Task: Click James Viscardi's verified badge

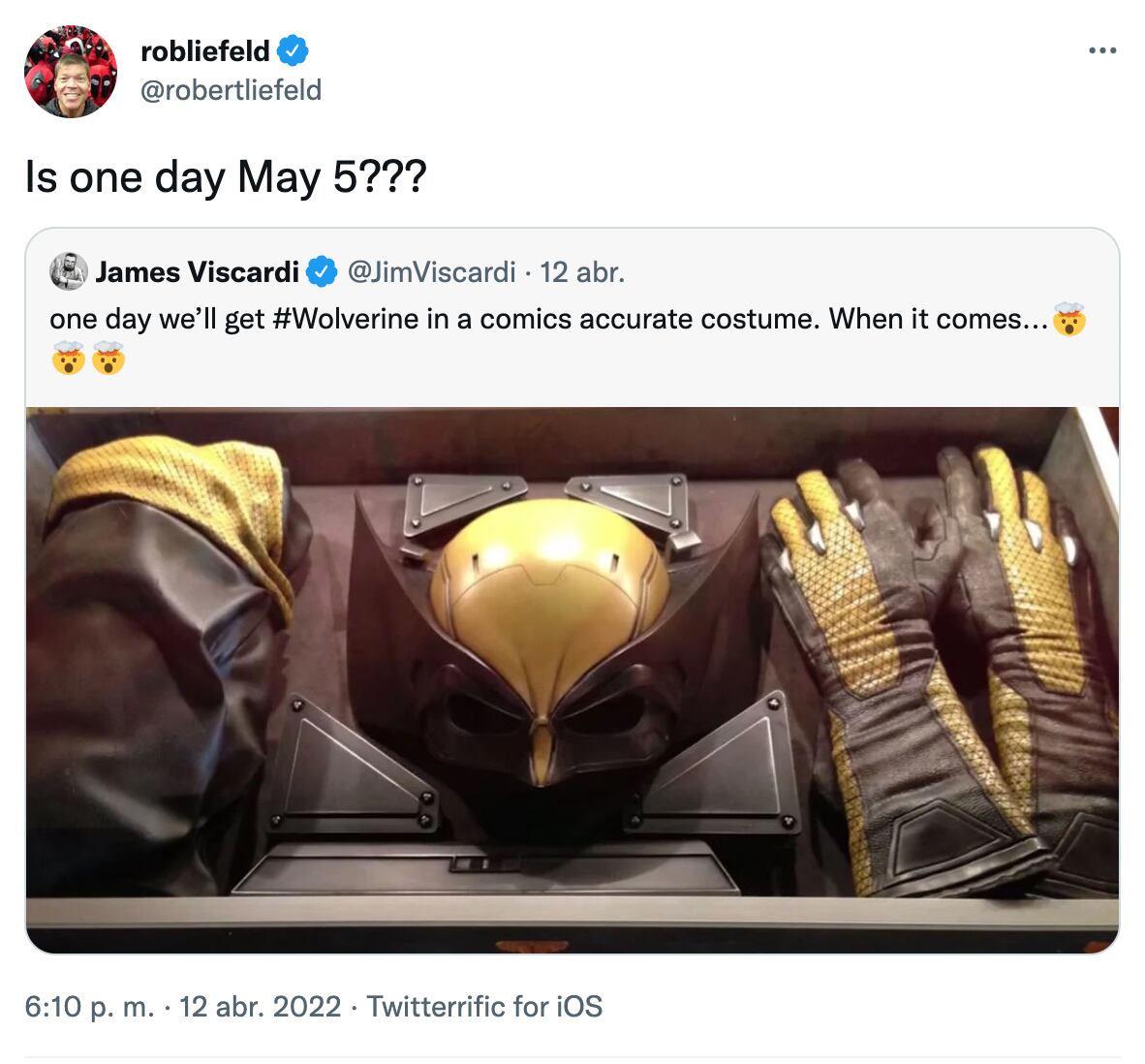Action: (322, 272)
